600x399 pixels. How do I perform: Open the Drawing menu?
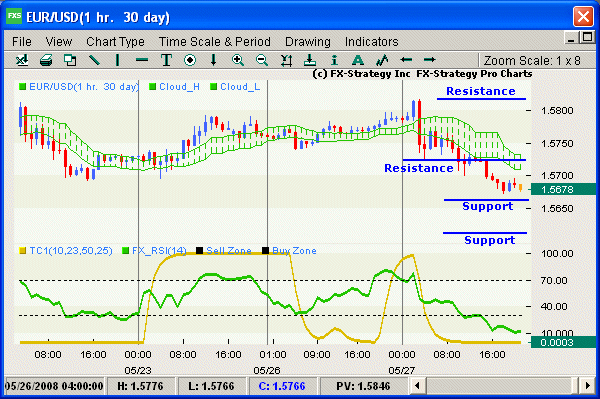pyautogui.click(x=308, y=41)
